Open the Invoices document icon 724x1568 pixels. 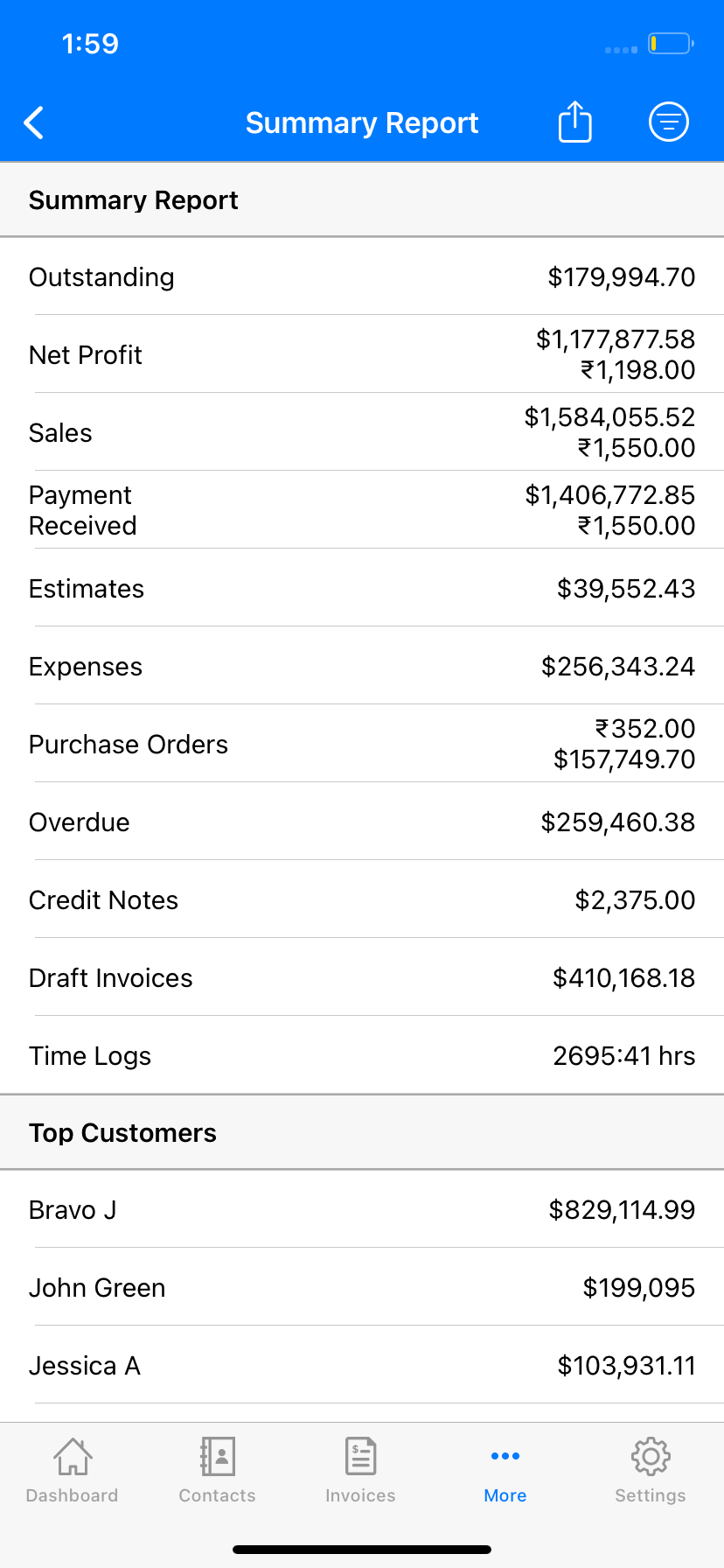point(361,1457)
